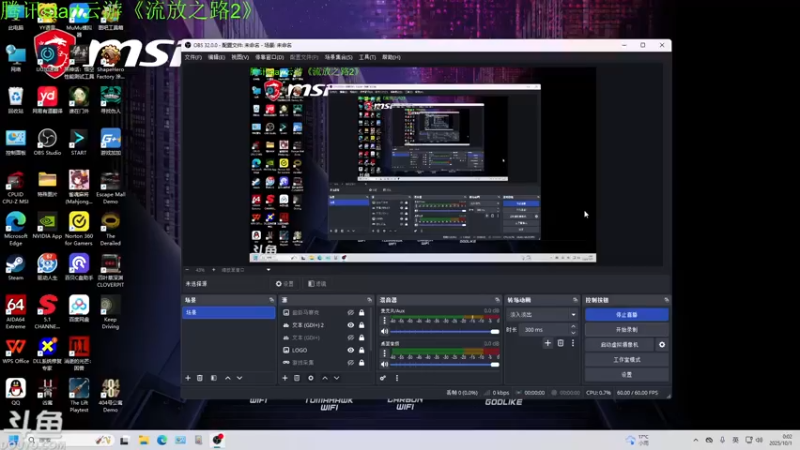
Task: Toggle visibility of 文本 (GDI+) 2 source
Action: tap(351, 325)
